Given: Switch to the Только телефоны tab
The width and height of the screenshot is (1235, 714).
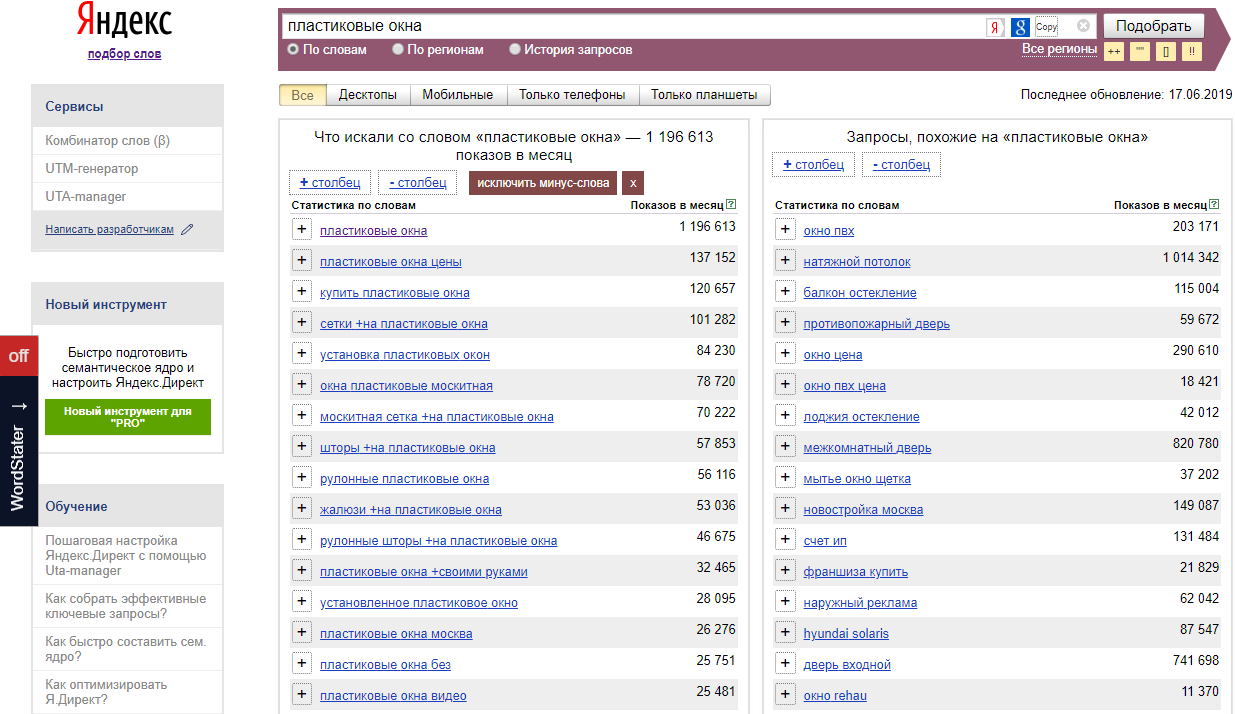Looking at the screenshot, I should pos(572,95).
